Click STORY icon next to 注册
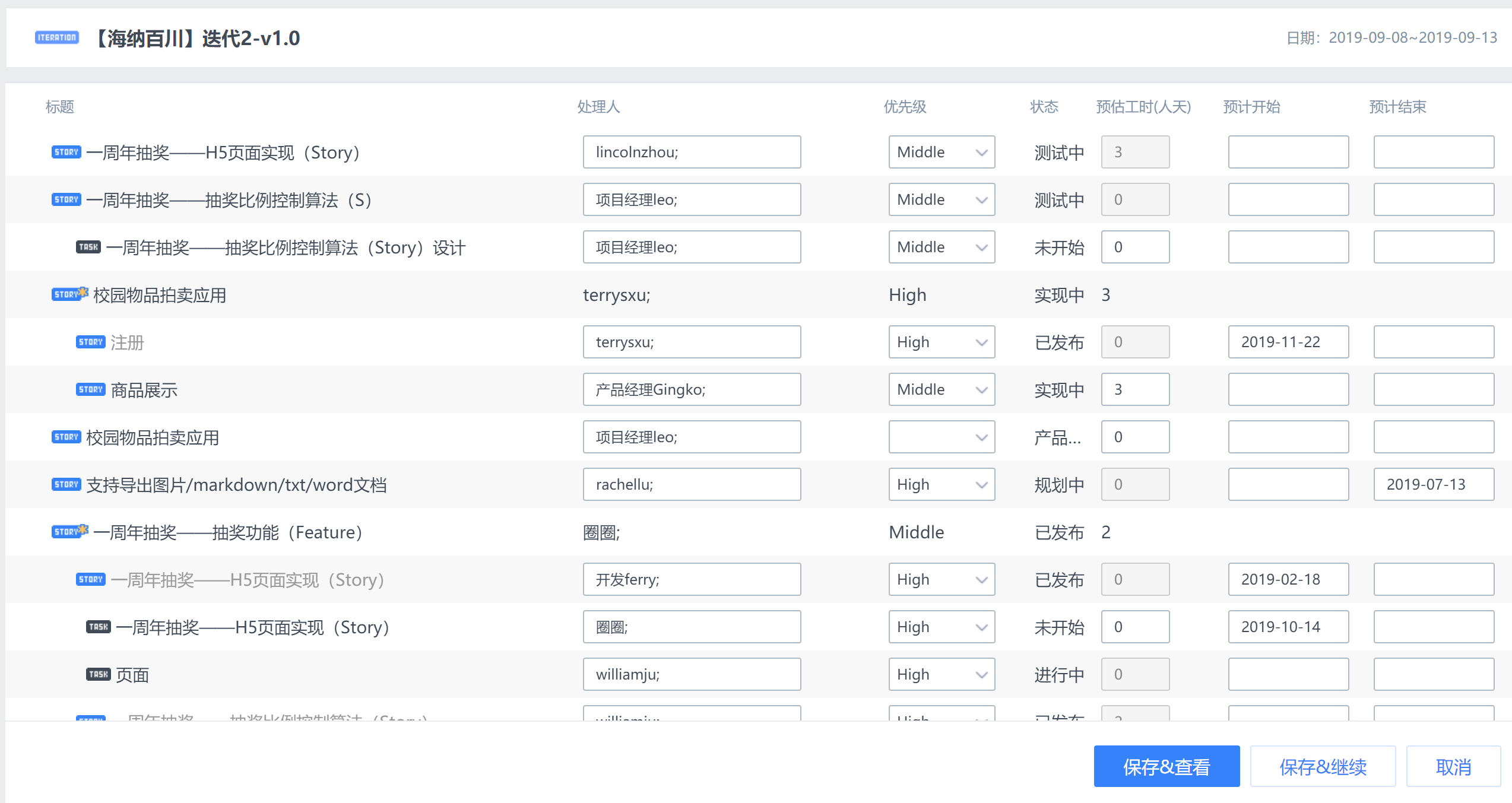This screenshot has height=803, width=1512. click(x=91, y=342)
